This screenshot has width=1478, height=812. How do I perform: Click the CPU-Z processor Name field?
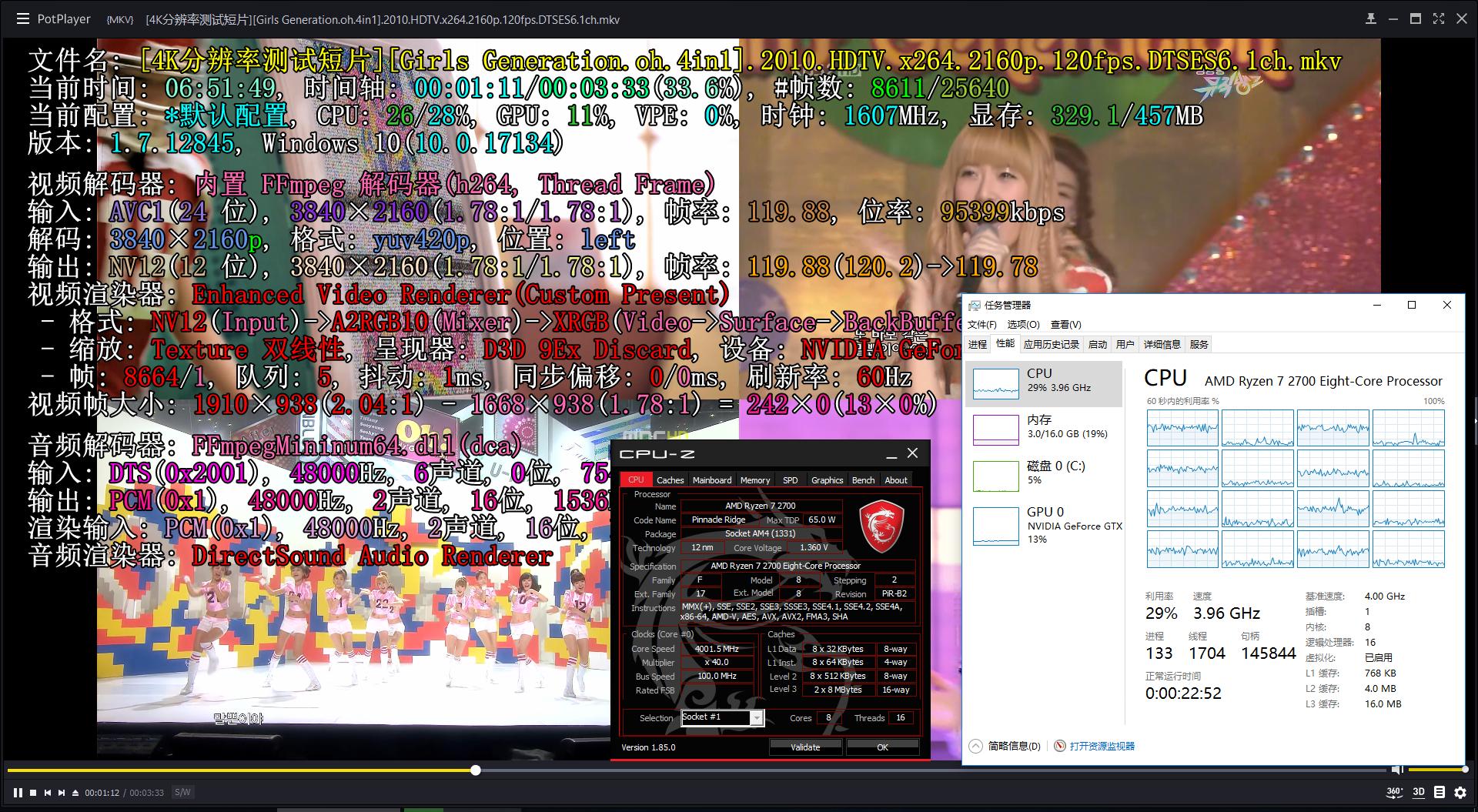point(761,506)
